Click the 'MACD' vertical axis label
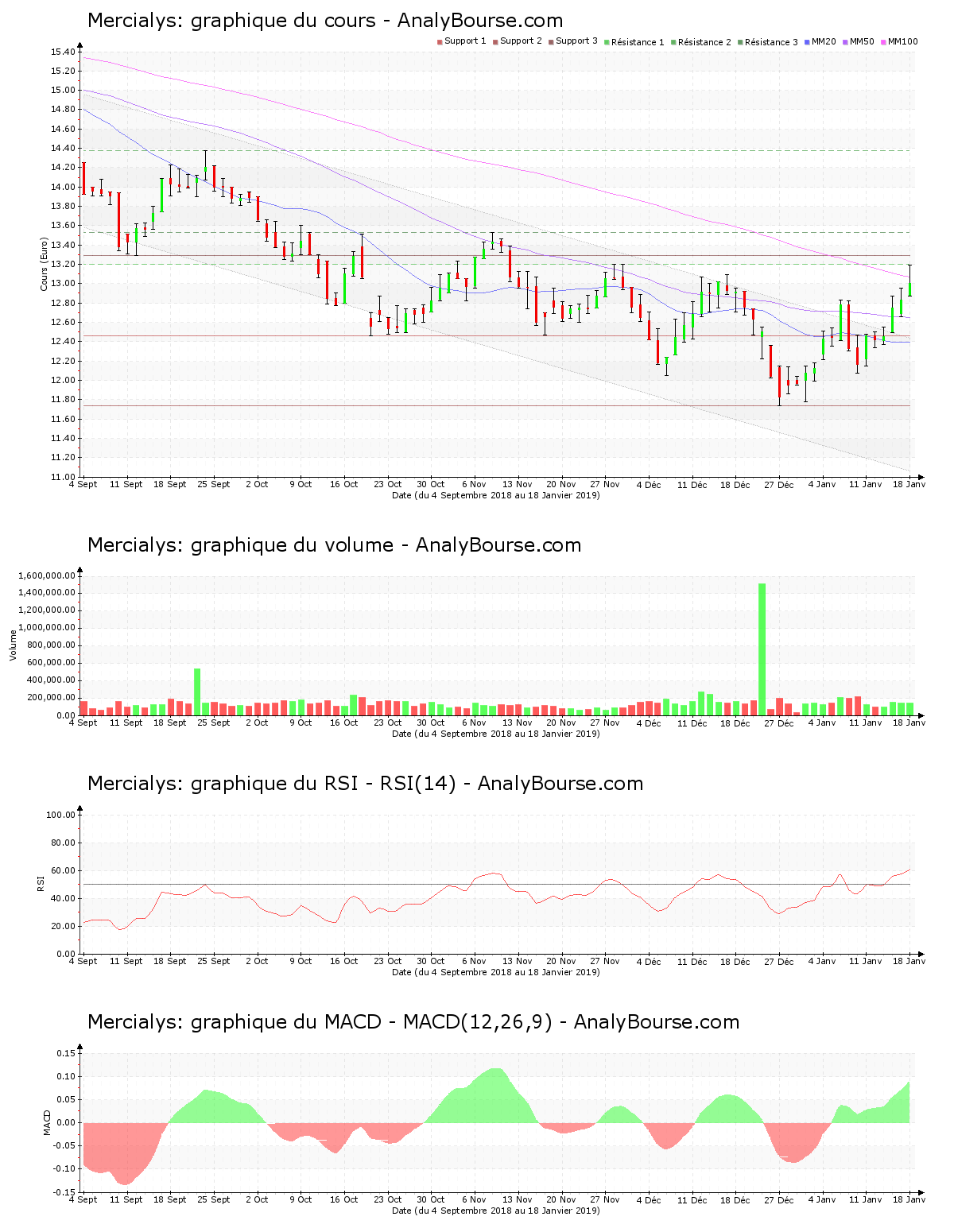Image resolution: width=954 pixels, height=1232 pixels. 47,1122
